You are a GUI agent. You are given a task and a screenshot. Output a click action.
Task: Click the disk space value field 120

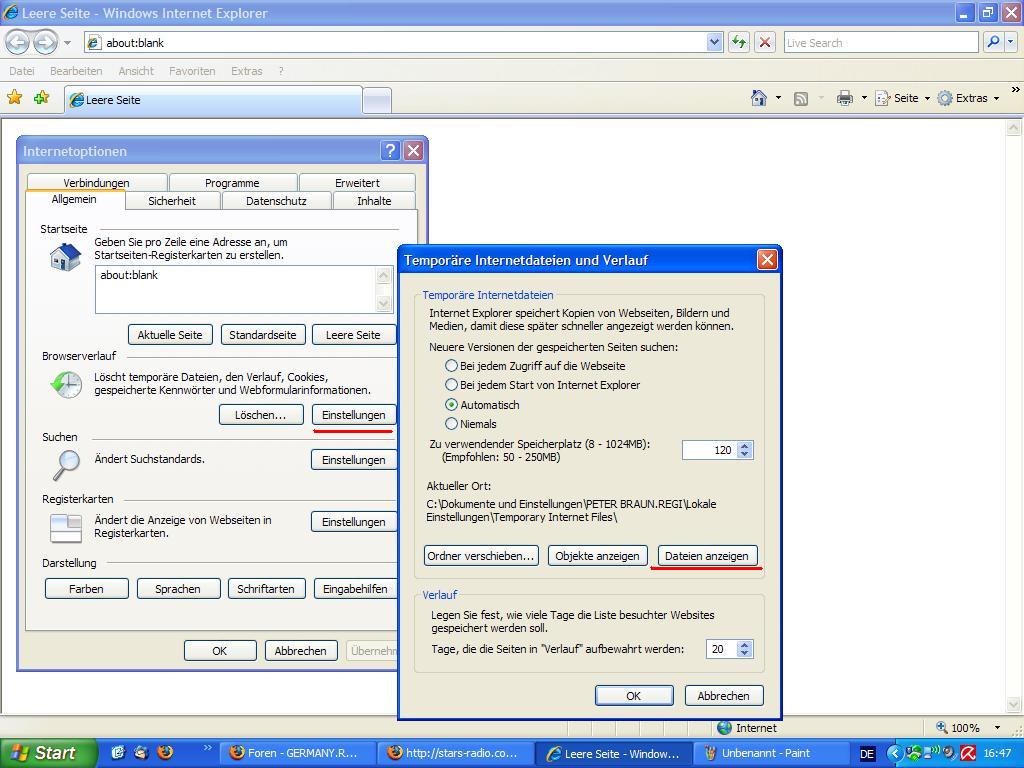pos(710,450)
